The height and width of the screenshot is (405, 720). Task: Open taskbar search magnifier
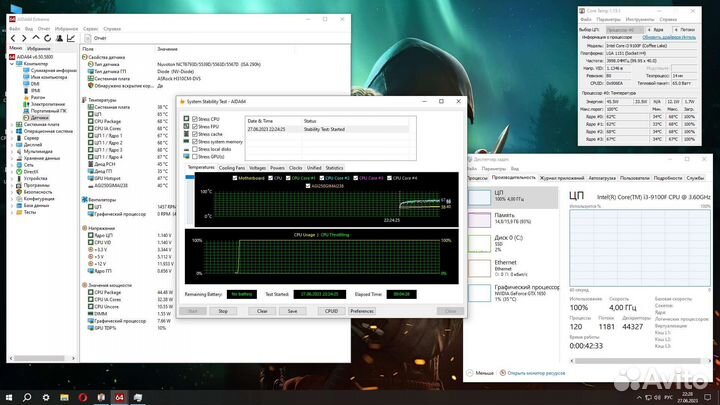tap(27, 397)
